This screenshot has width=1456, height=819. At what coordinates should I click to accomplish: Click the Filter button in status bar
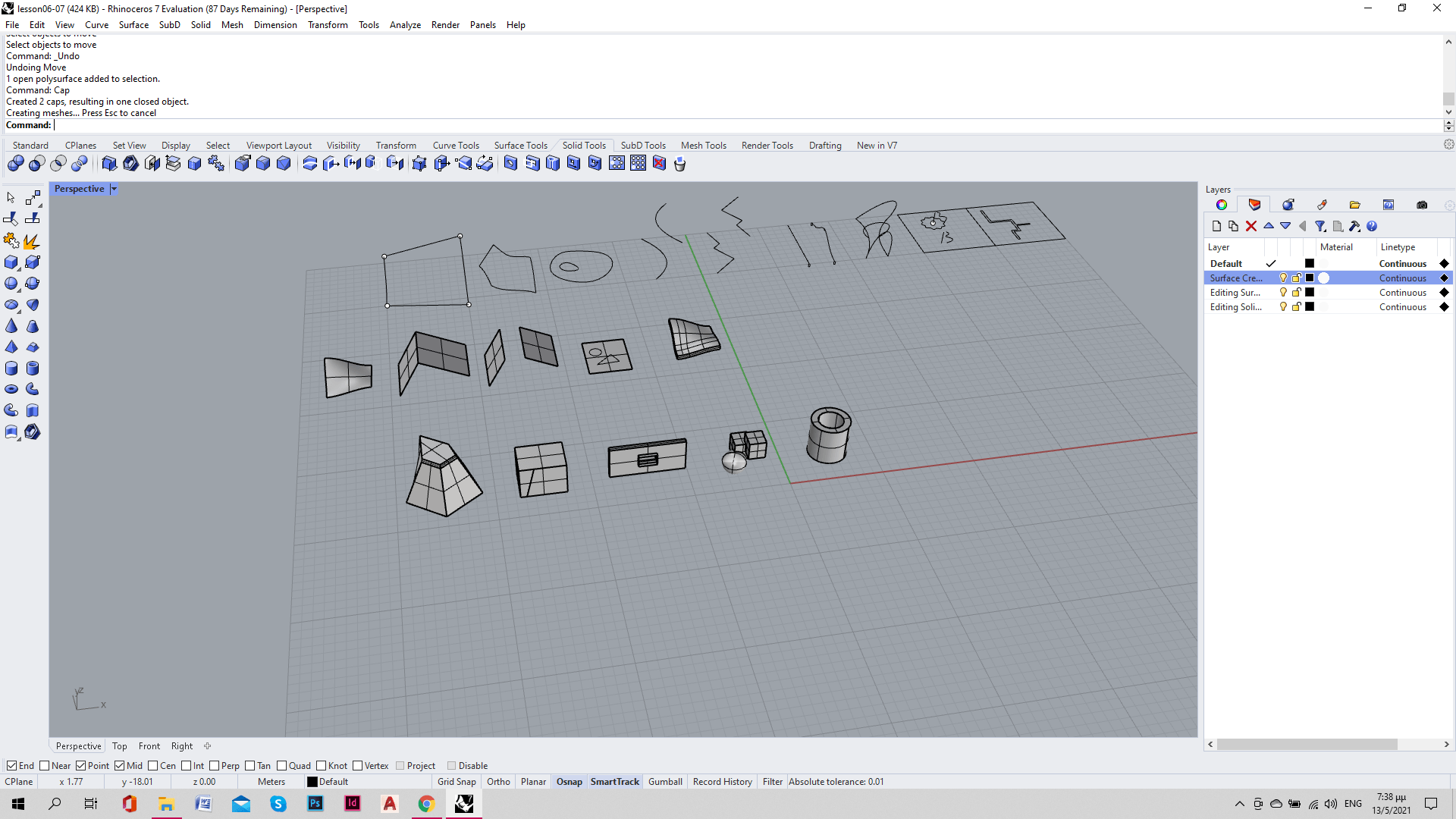tap(772, 782)
